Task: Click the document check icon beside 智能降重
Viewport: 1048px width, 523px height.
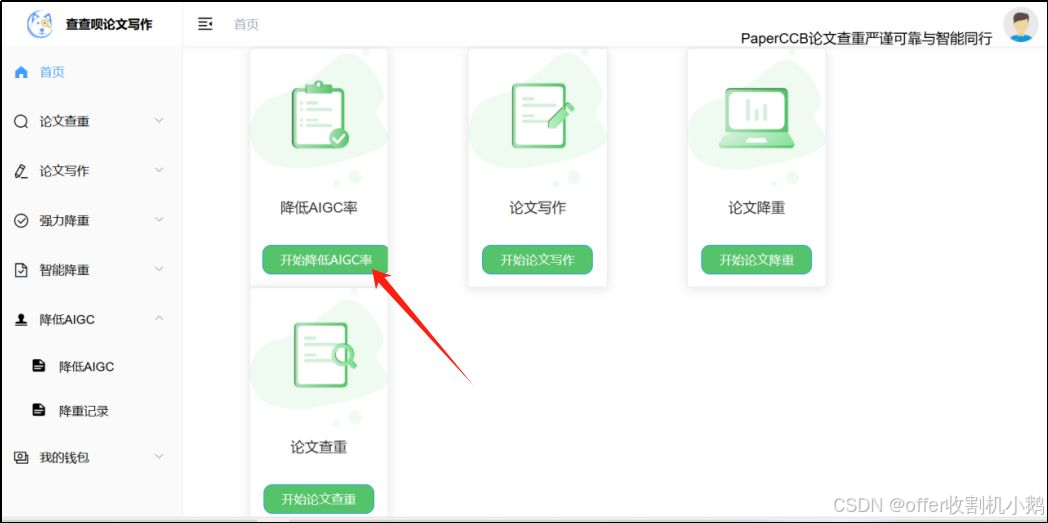Action: (21, 270)
